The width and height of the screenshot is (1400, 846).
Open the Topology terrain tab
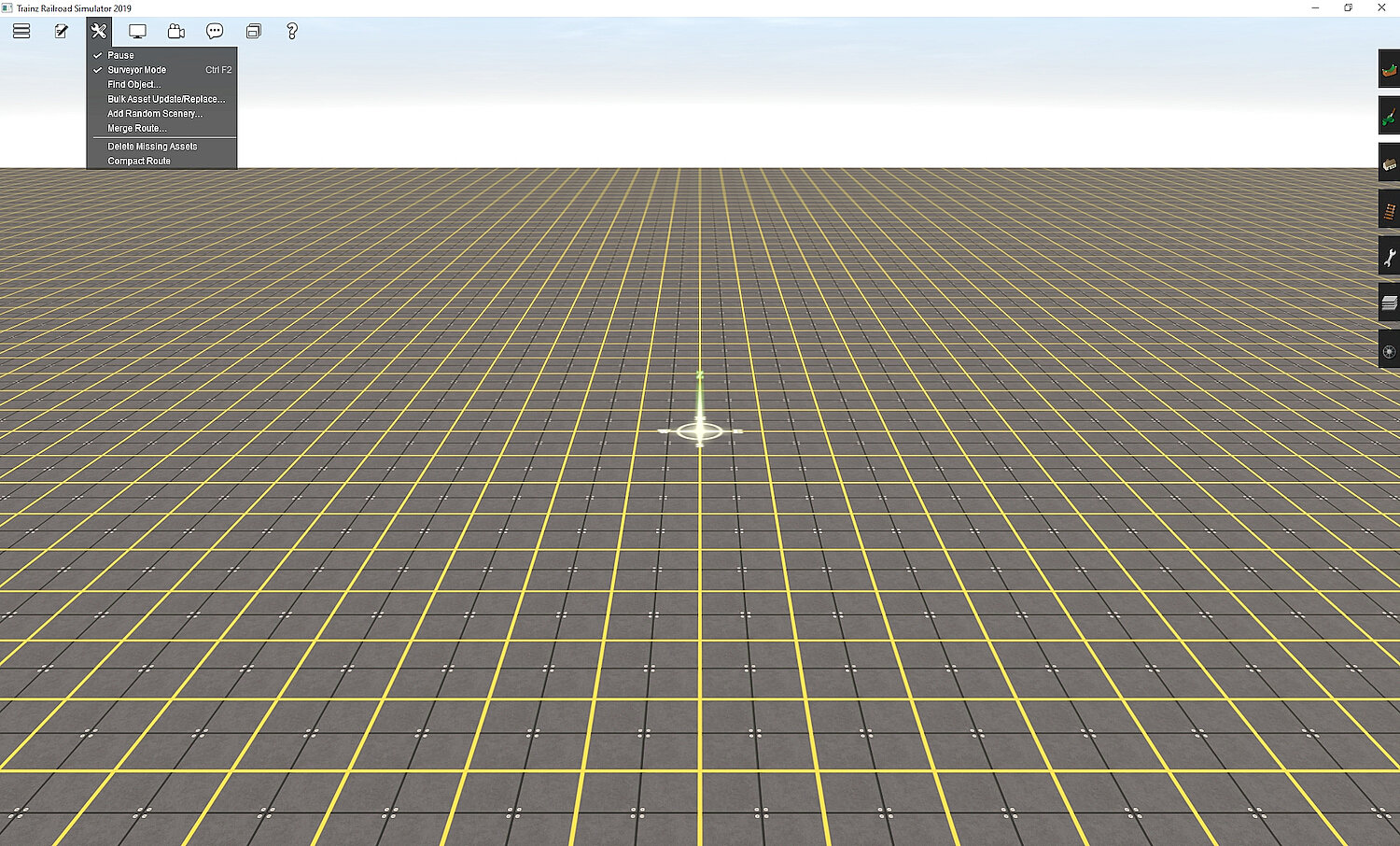[x=1389, y=70]
